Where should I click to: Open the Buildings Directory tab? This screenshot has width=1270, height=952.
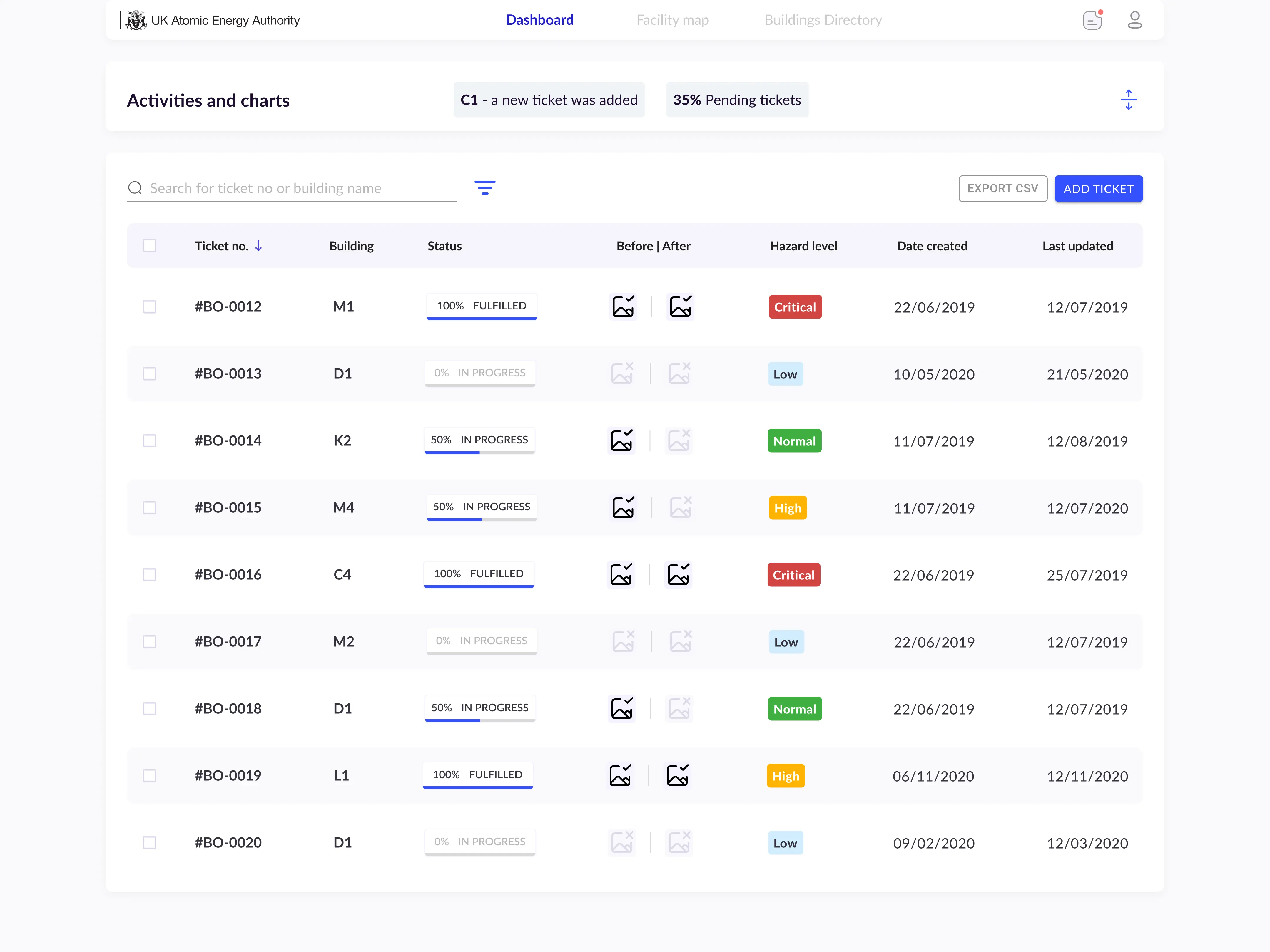coord(823,19)
